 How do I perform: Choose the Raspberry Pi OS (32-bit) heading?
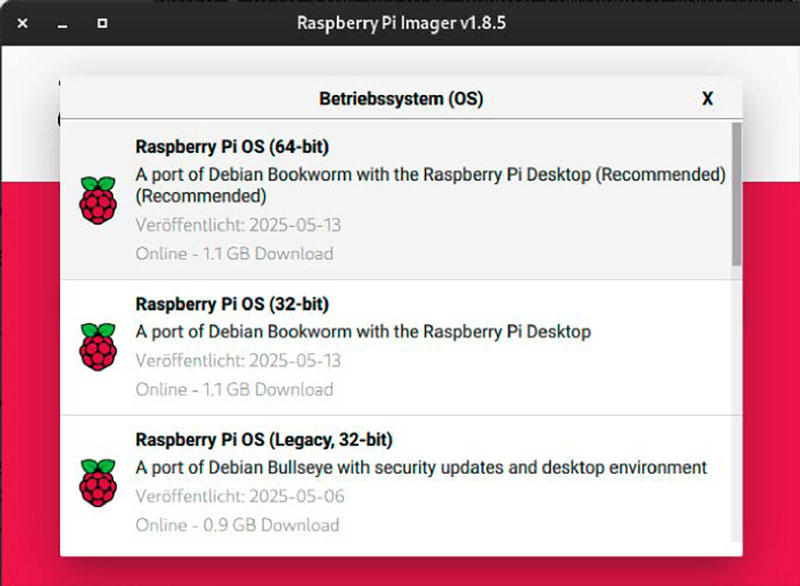232,303
